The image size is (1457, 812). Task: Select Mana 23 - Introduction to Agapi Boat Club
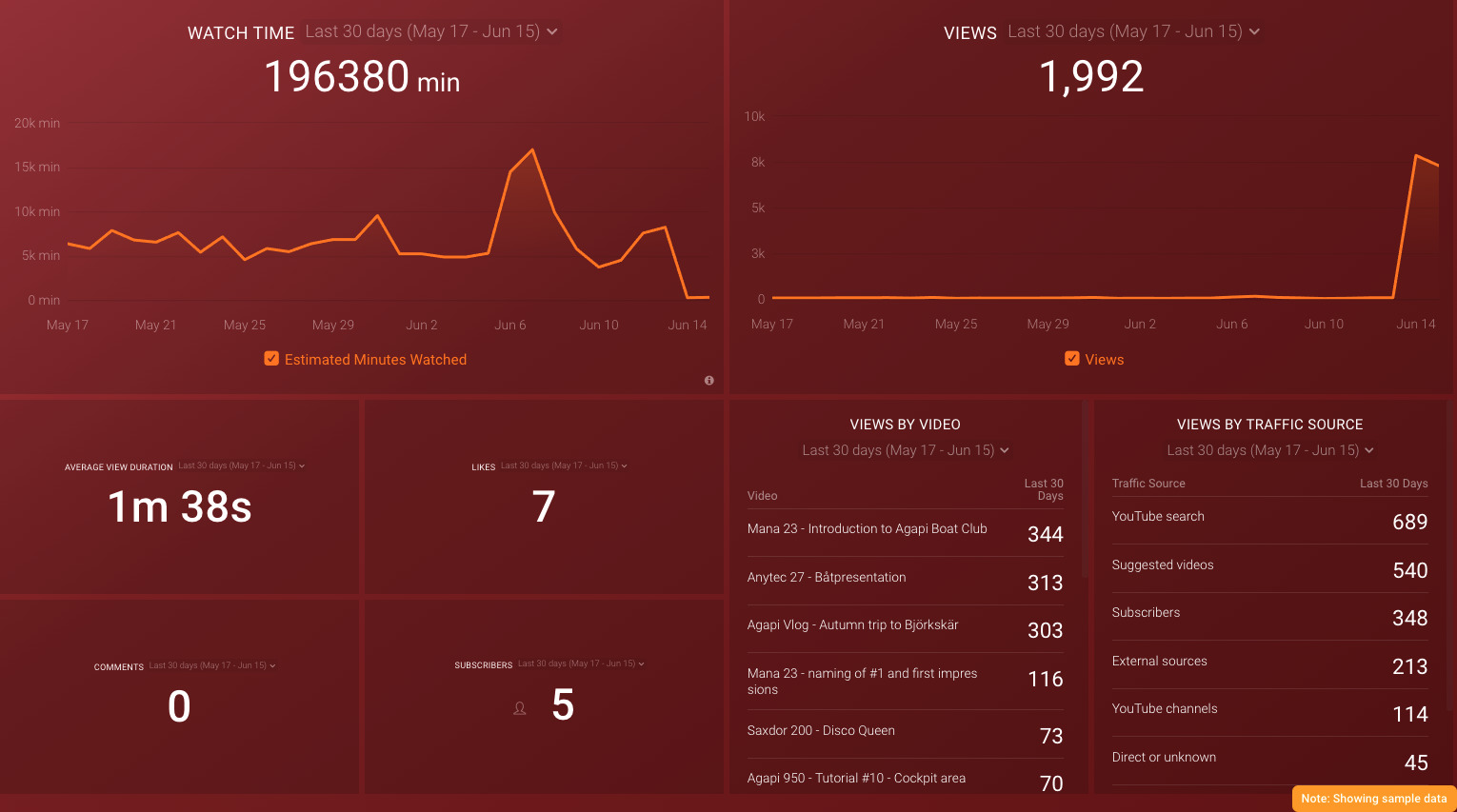pos(867,528)
